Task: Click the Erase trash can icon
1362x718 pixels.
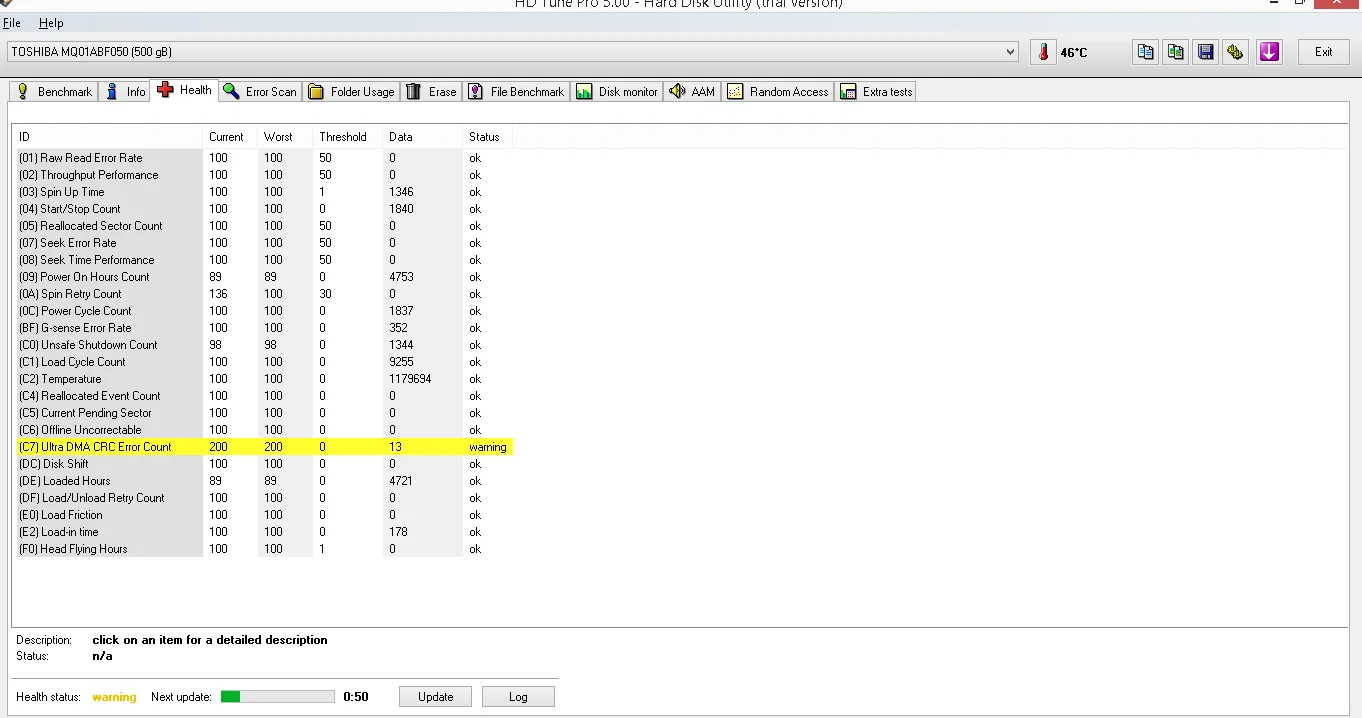Action: coord(413,91)
